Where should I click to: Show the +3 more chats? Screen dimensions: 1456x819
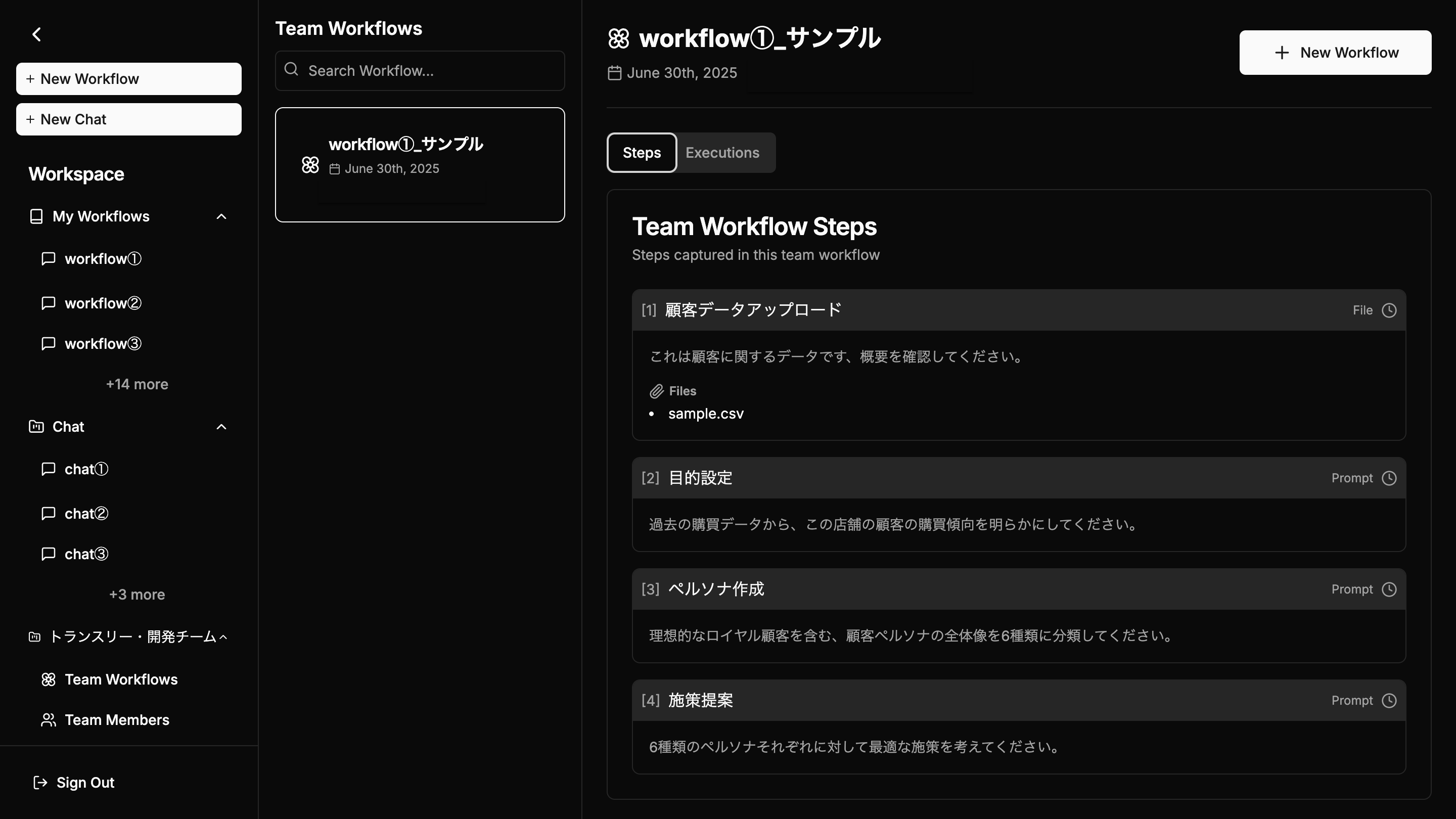pos(137,595)
